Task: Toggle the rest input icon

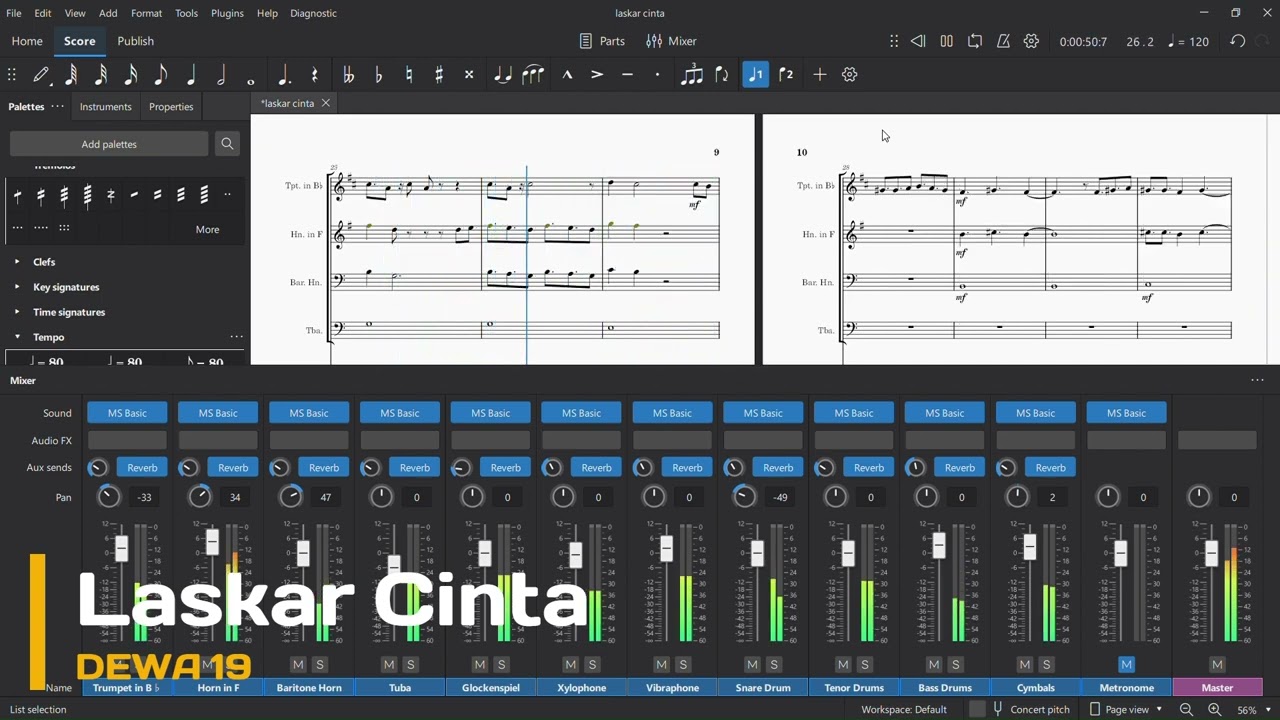Action: 314,75
